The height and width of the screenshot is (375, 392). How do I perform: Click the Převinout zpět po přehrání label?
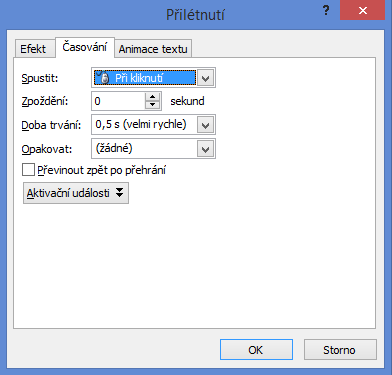[x=101, y=170]
